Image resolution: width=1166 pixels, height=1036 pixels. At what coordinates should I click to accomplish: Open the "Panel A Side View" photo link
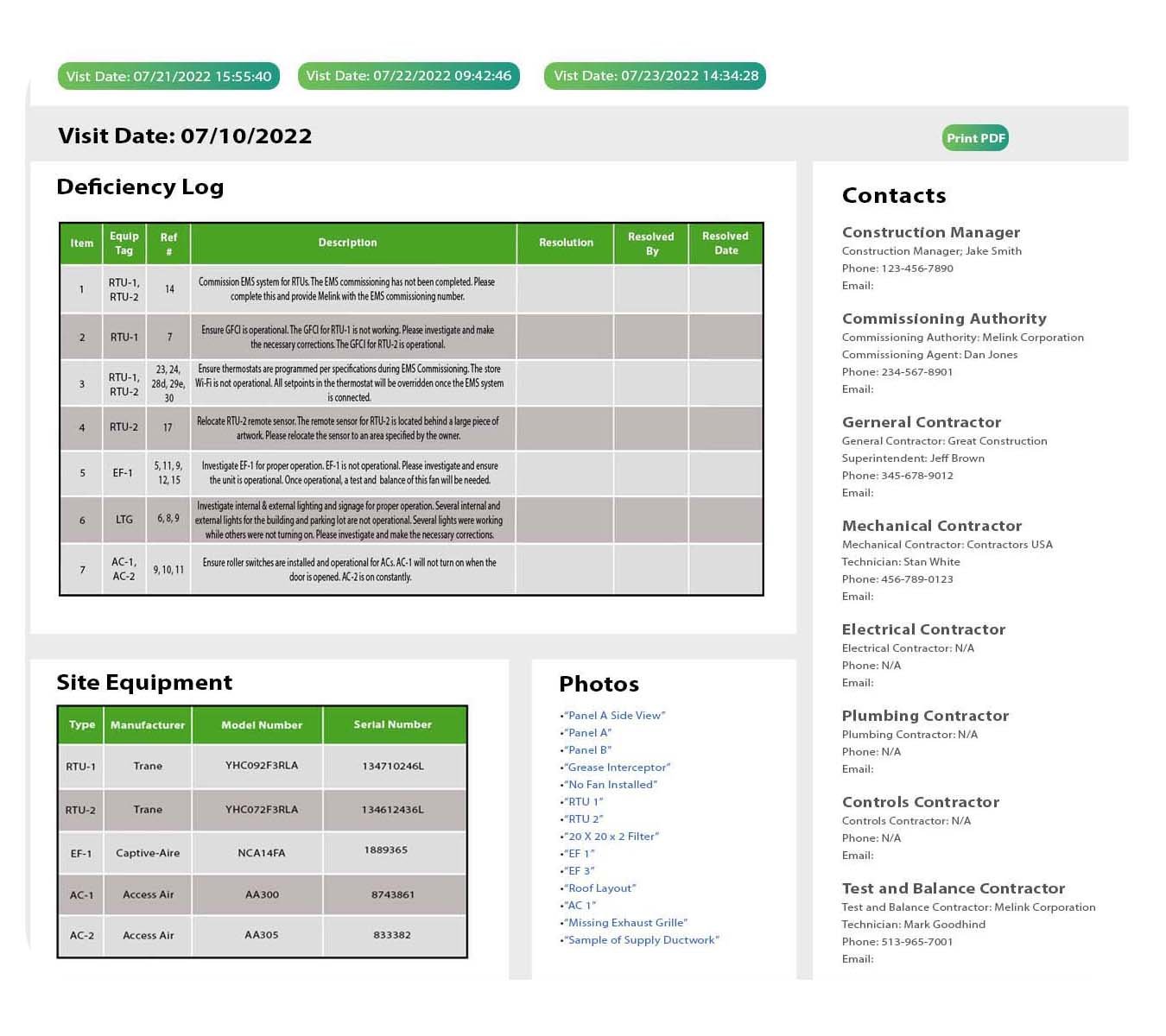(x=616, y=716)
